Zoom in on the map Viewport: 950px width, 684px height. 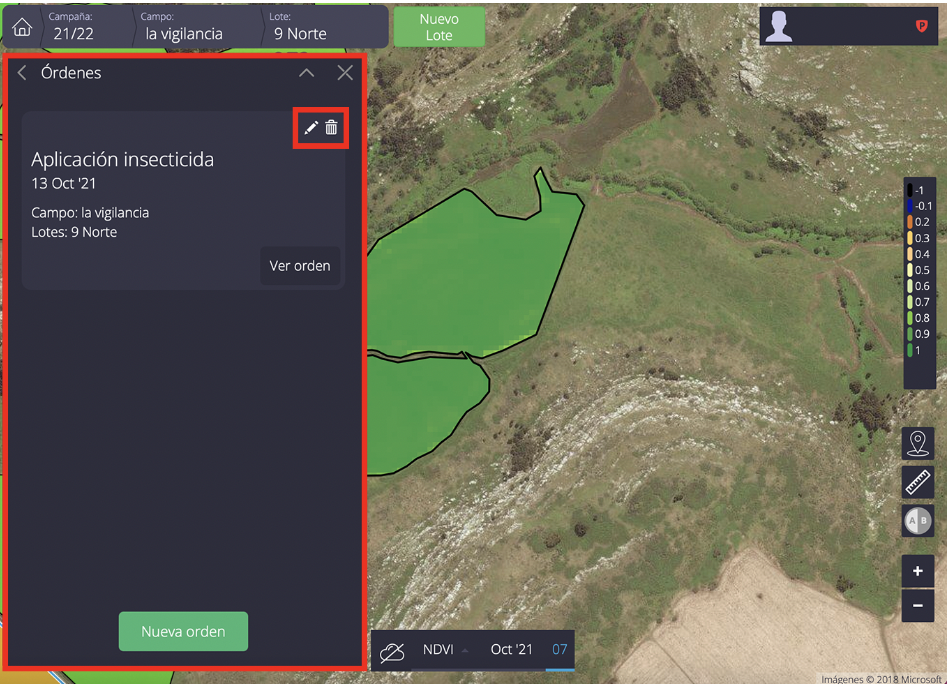pos(918,571)
